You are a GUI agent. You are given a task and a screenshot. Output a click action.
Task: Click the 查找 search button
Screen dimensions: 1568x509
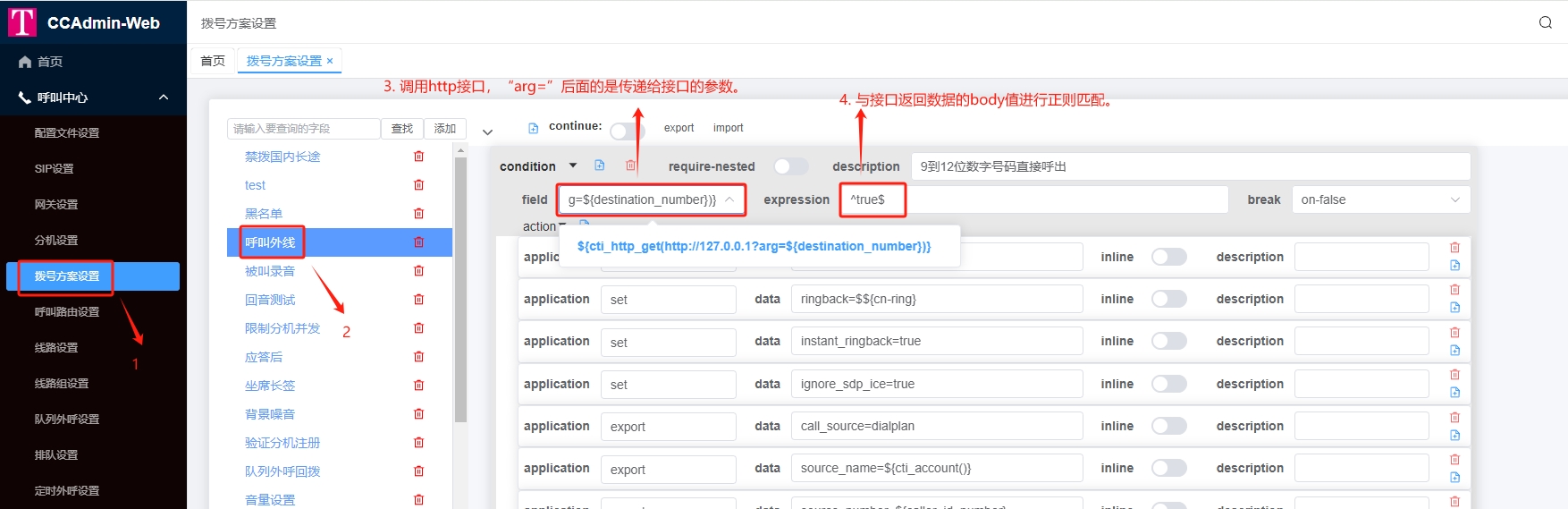[x=402, y=129]
